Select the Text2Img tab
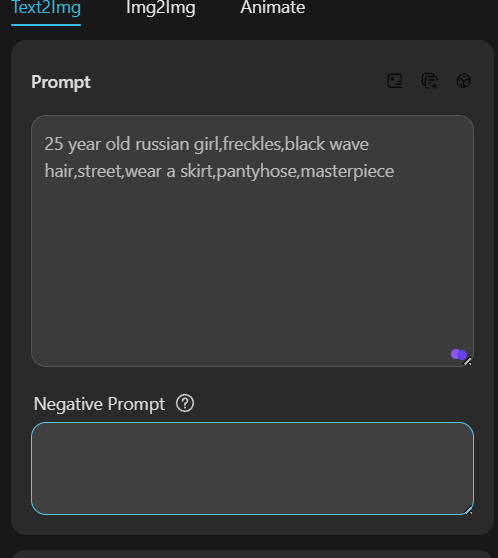 pyautogui.click(x=46, y=8)
